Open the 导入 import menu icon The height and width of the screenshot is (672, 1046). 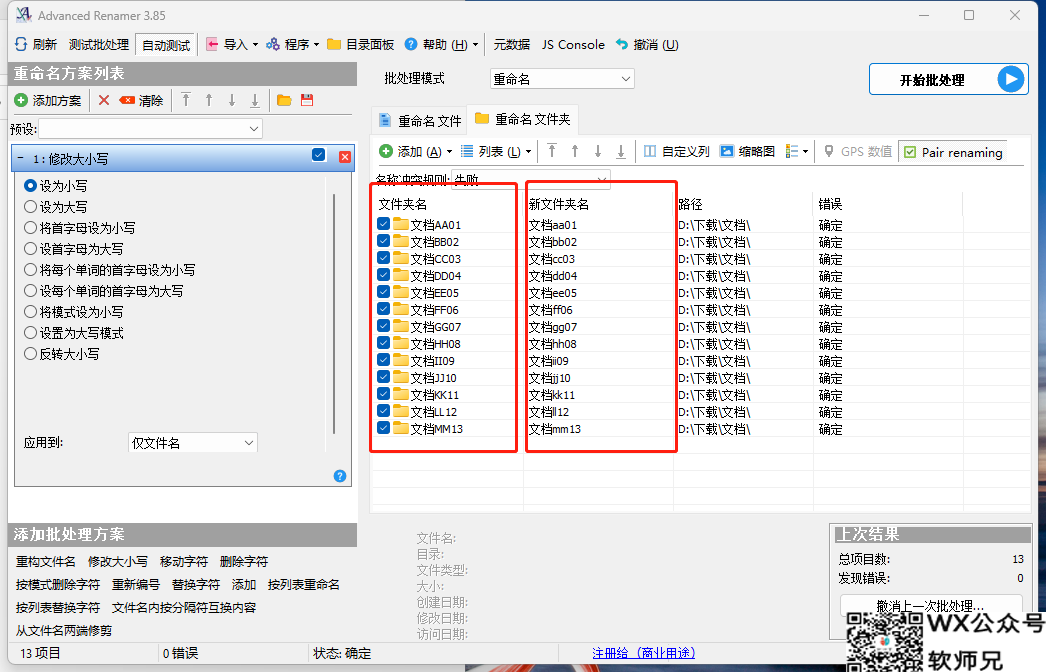212,45
